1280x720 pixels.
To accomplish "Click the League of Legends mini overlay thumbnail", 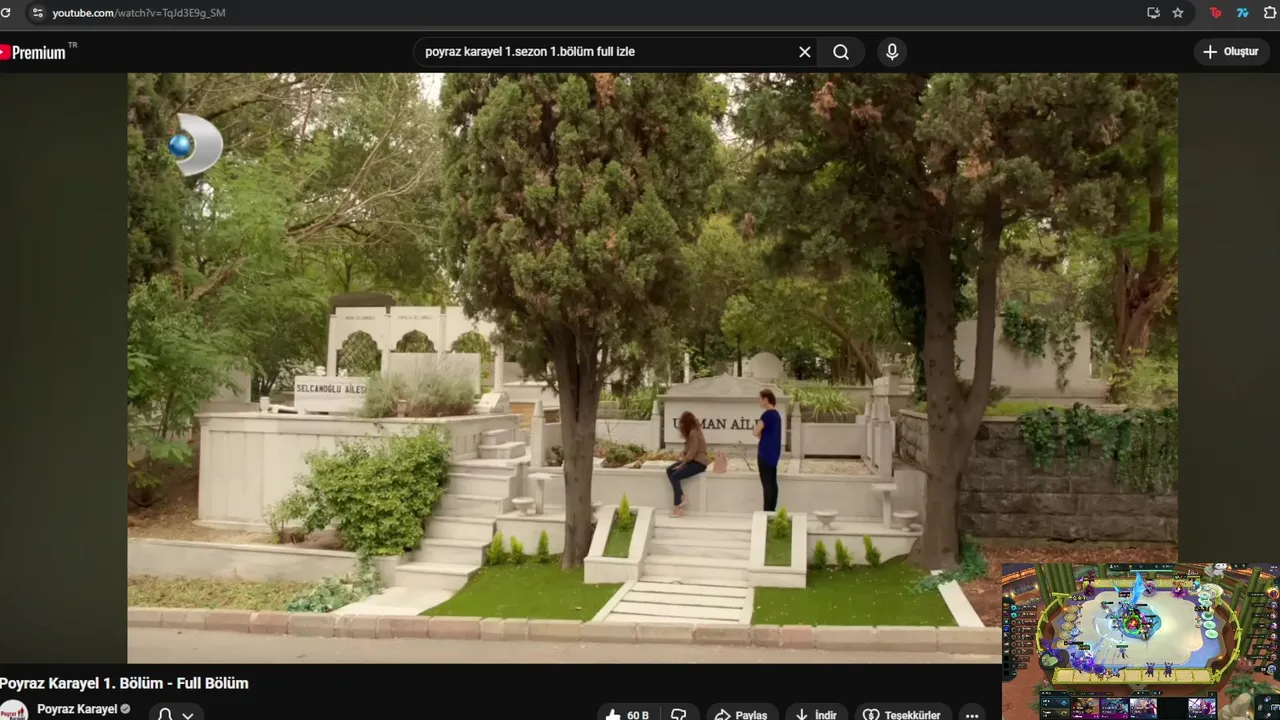I will [x=1140, y=641].
